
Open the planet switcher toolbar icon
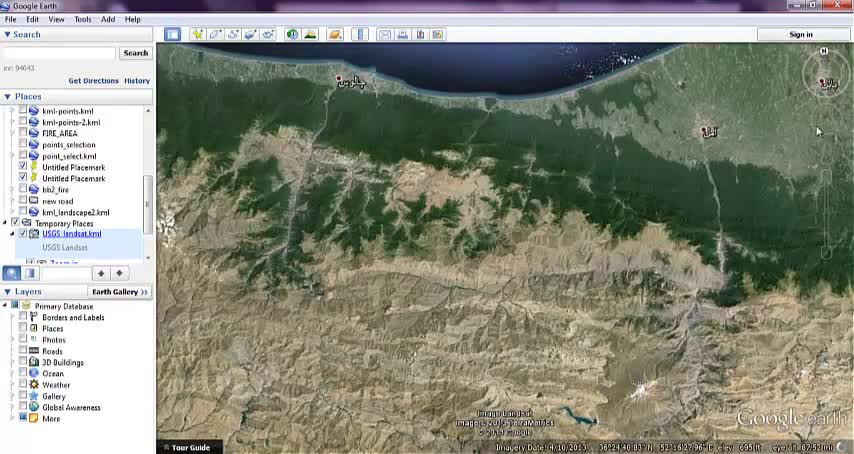[335, 34]
